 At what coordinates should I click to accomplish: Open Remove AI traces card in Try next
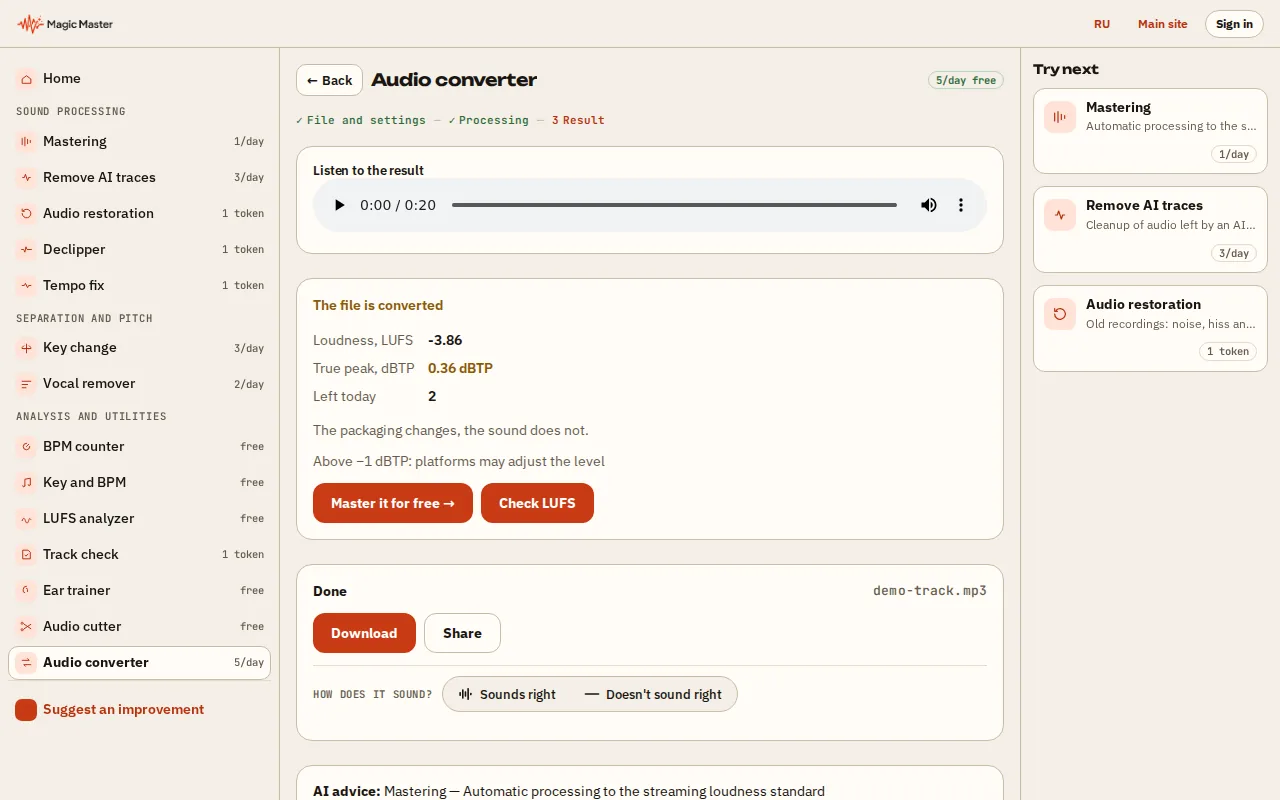pyautogui.click(x=1150, y=229)
